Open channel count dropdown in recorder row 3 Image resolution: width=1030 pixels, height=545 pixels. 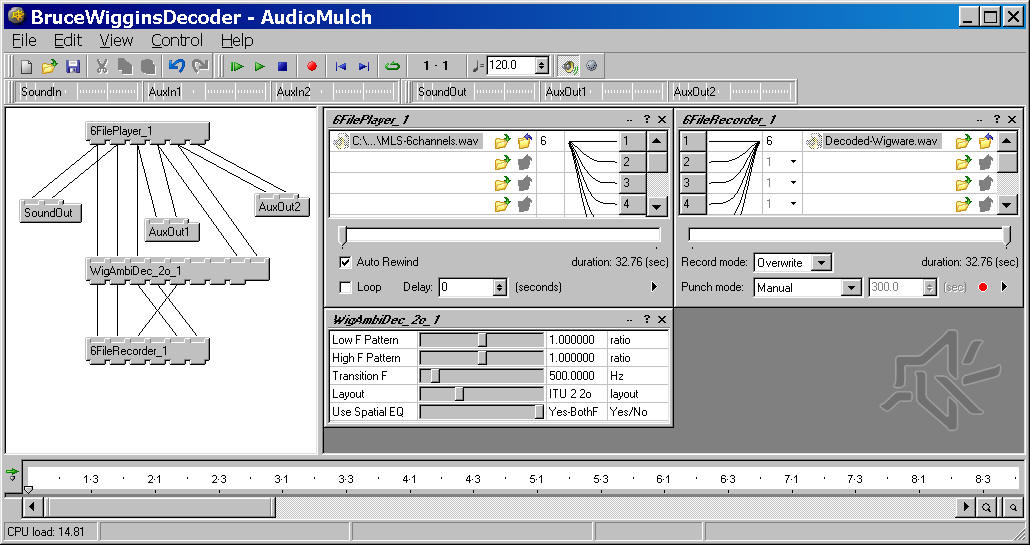pyautogui.click(x=794, y=183)
